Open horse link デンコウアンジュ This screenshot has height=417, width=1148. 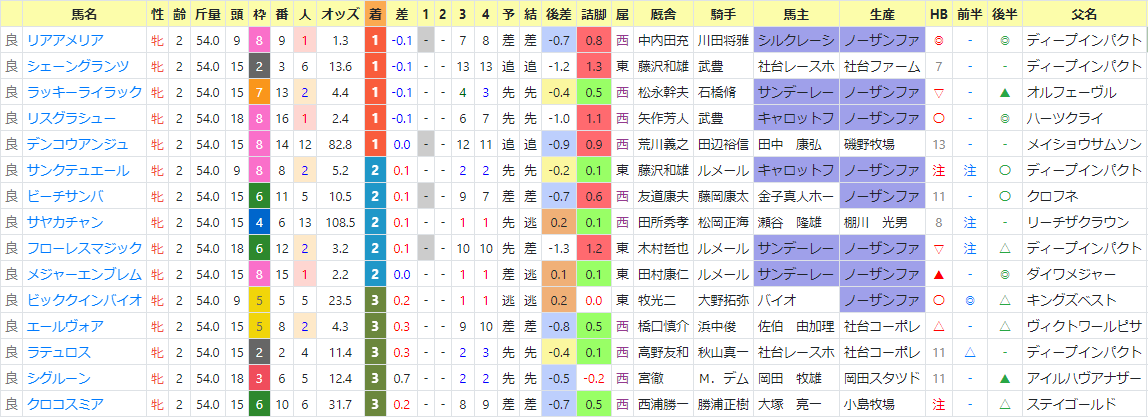pyautogui.click(x=78, y=145)
